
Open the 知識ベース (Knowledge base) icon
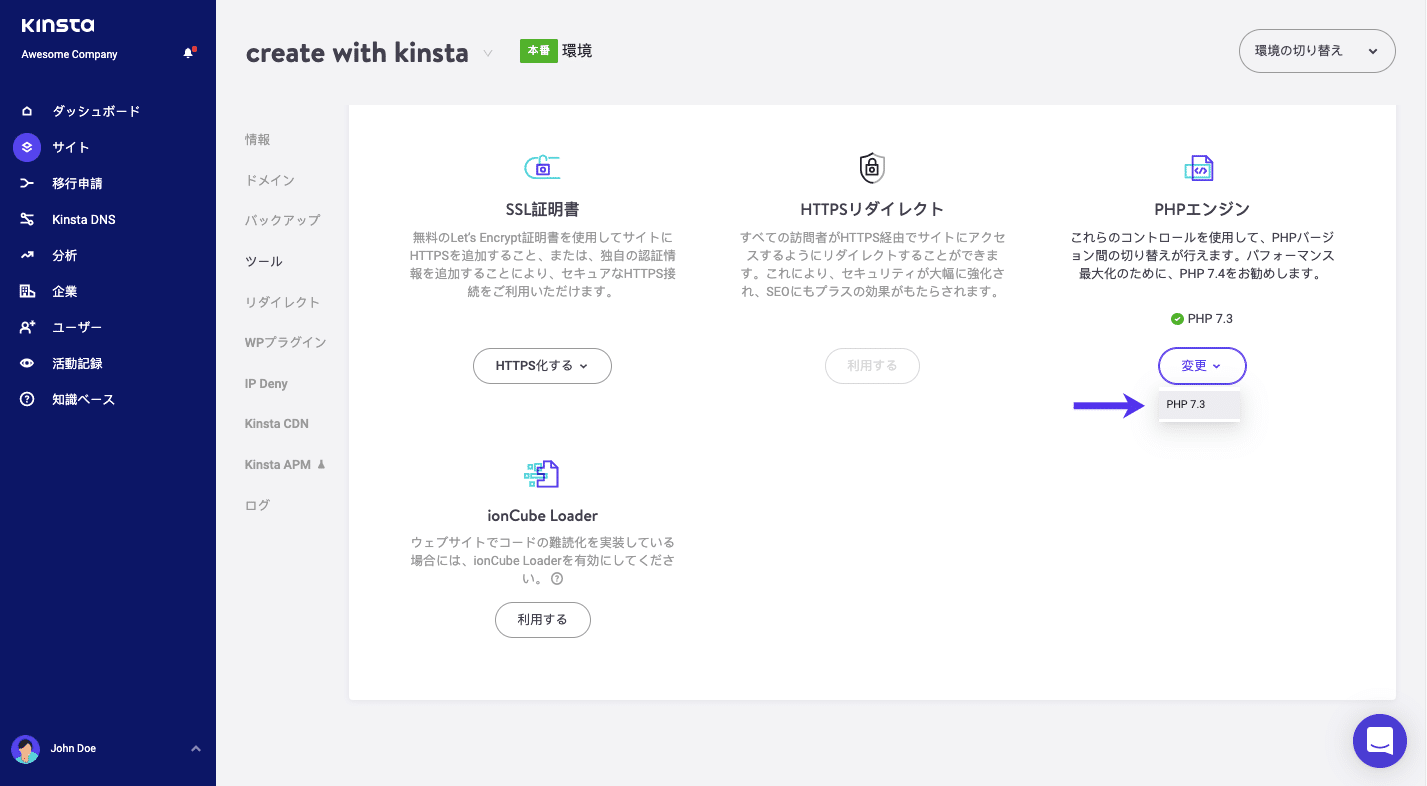[26, 399]
